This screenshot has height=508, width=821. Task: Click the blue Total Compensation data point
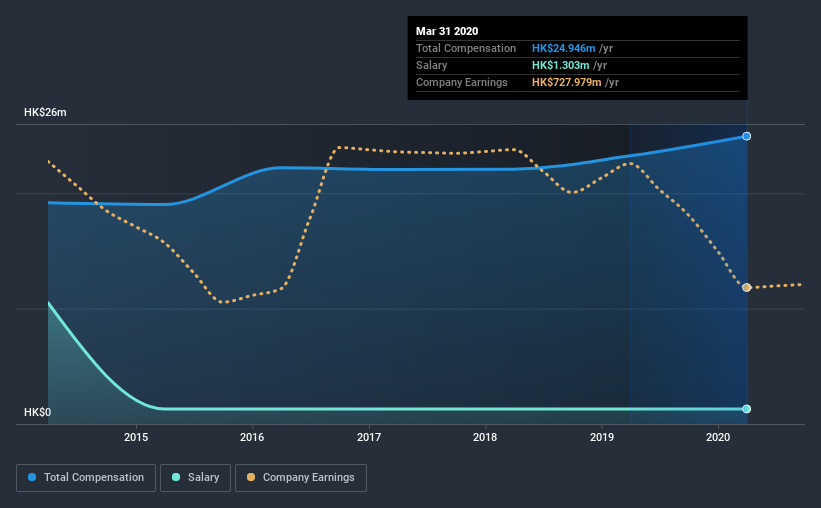coord(747,136)
